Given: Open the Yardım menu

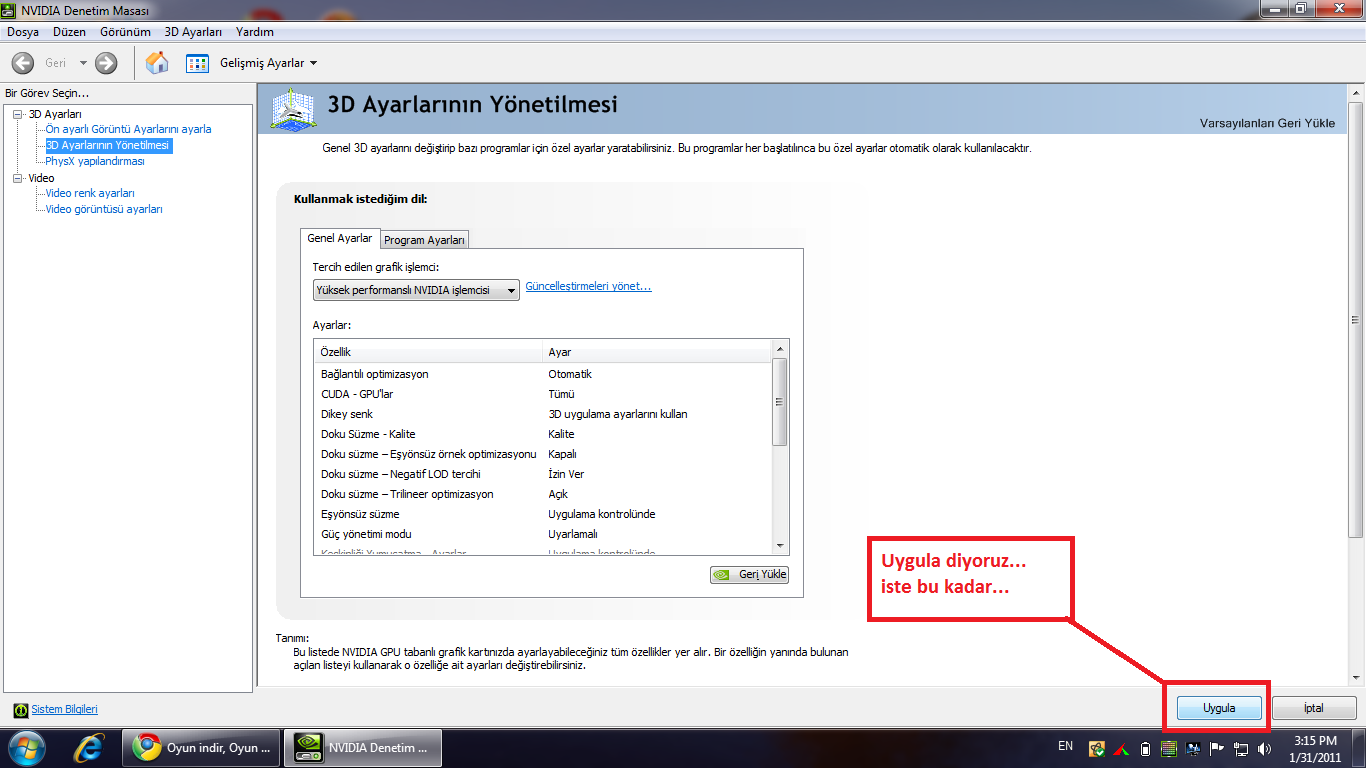Looking at the screenshot, I should [x=255, y=32].
